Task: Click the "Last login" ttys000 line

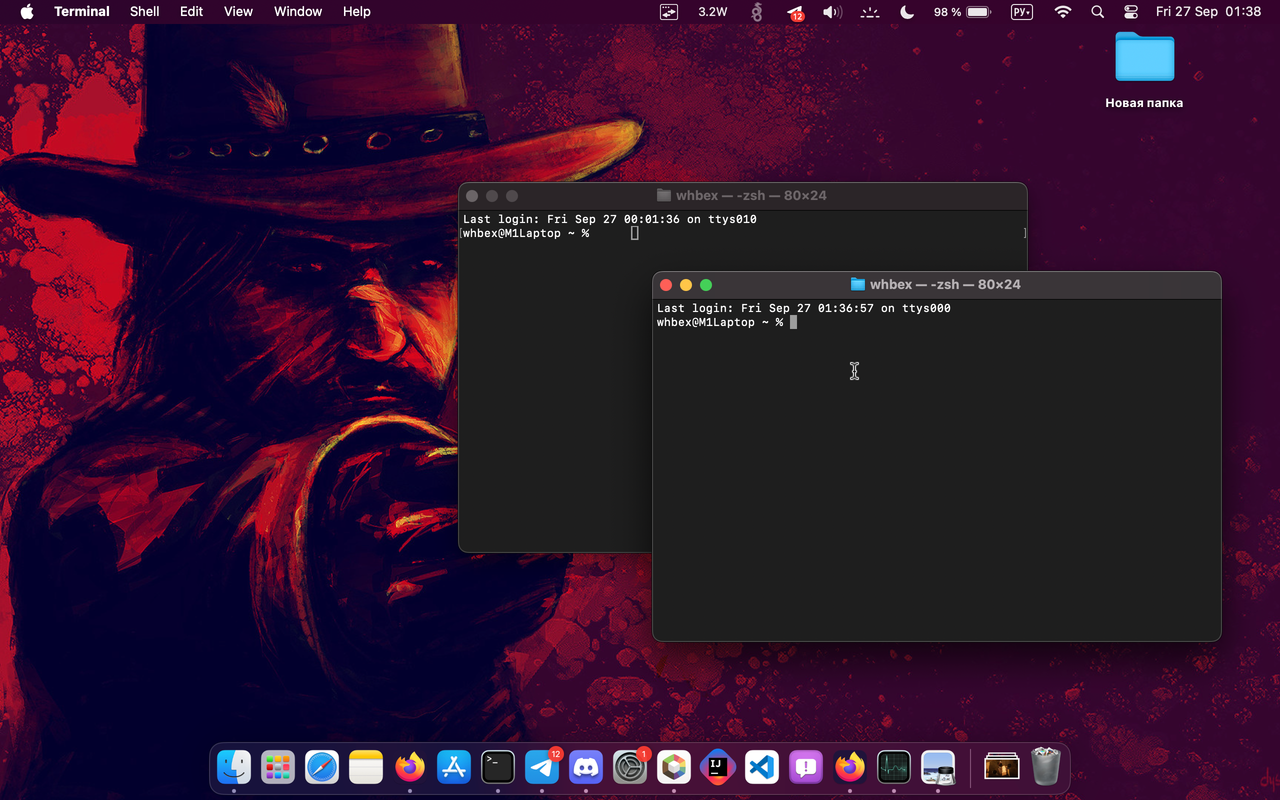Action: (804, 308)
